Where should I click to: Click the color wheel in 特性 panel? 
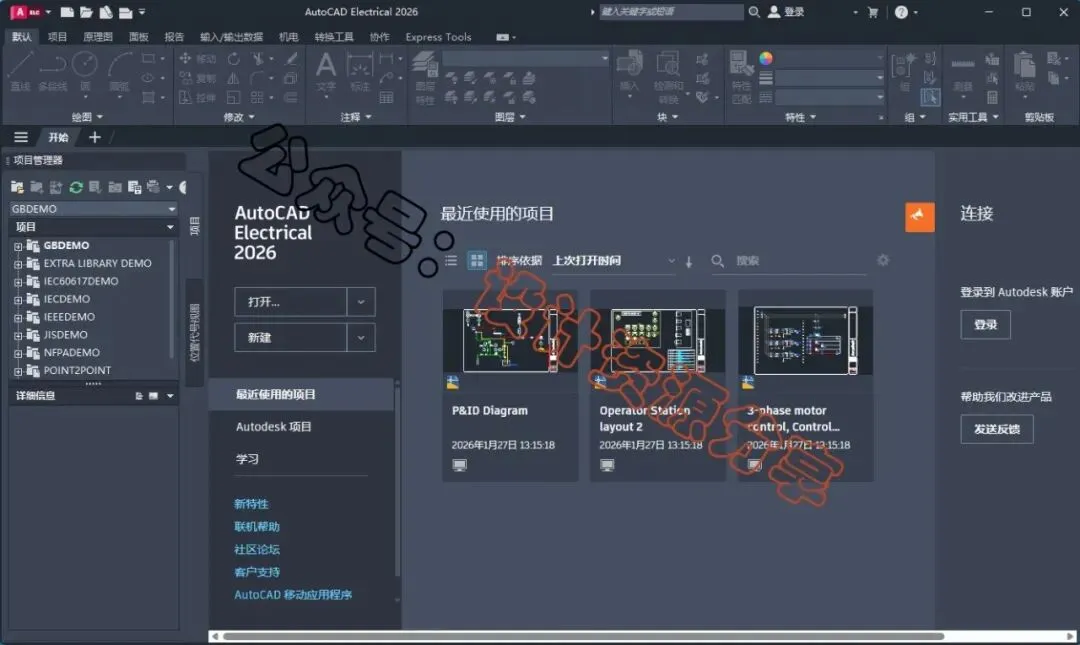coord(766,59)
